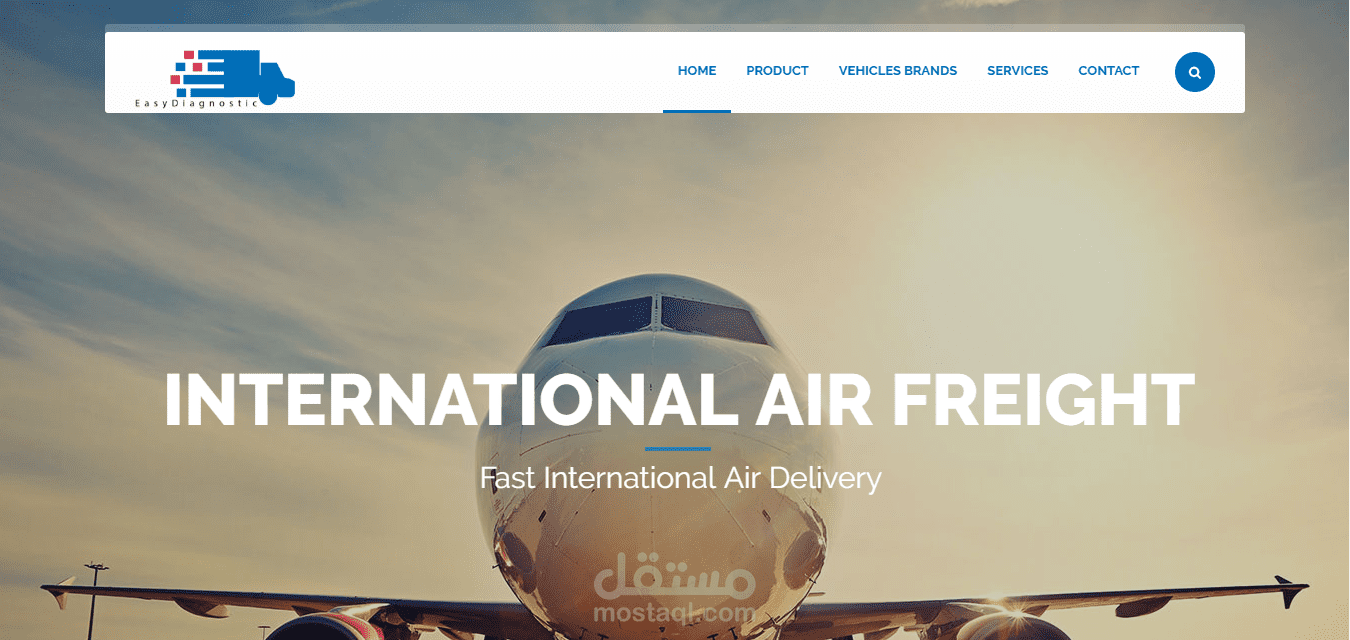Select the EasyDiagnostic logo text
Image resolution: width=1350 pixels, height=640 pixels.
point(197,102)
